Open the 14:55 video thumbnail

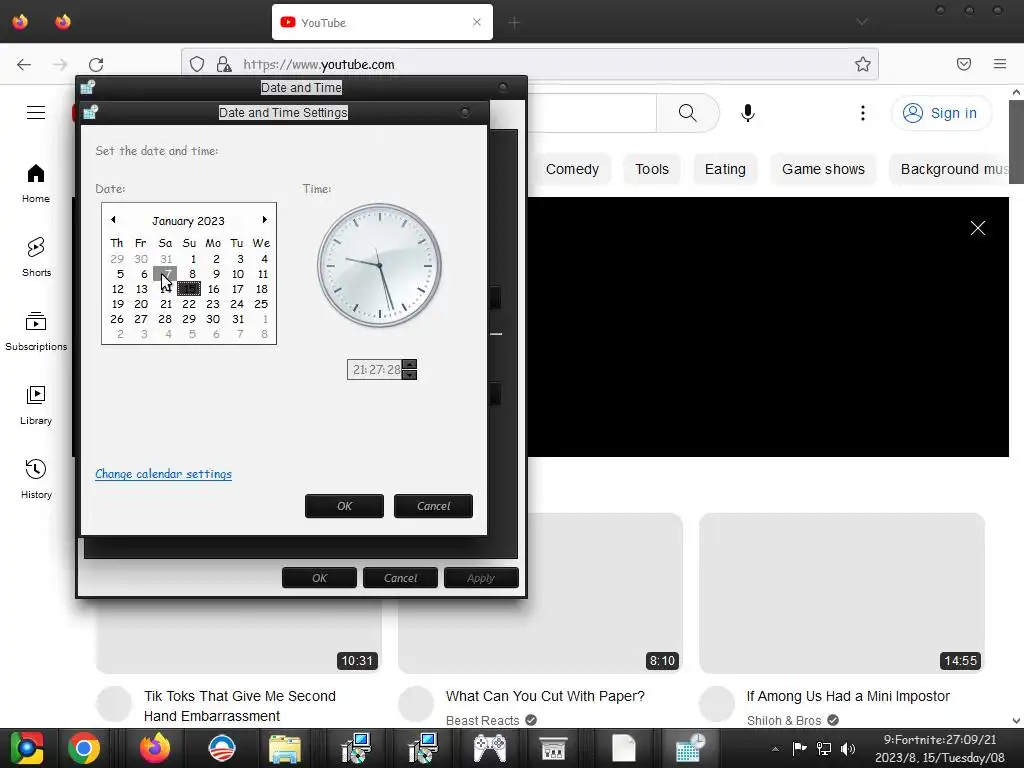click(x=842, y=593)
